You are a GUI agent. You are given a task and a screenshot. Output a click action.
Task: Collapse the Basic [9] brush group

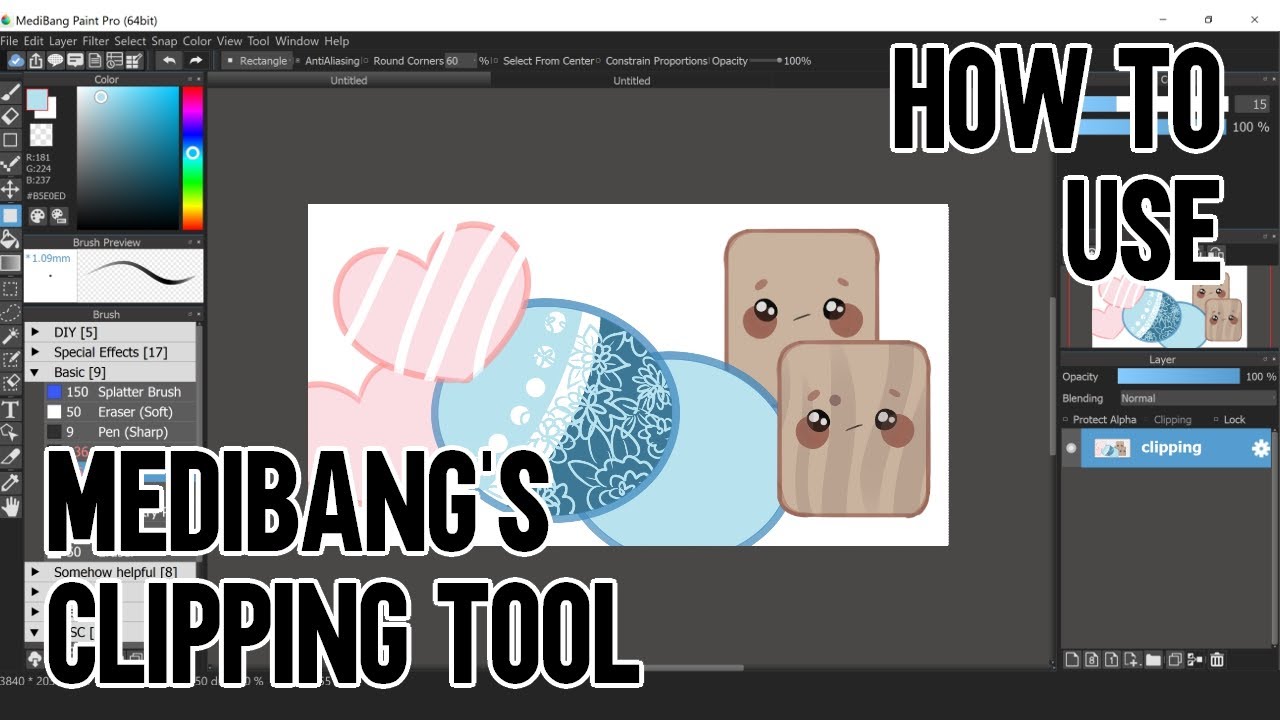[35, 372]
